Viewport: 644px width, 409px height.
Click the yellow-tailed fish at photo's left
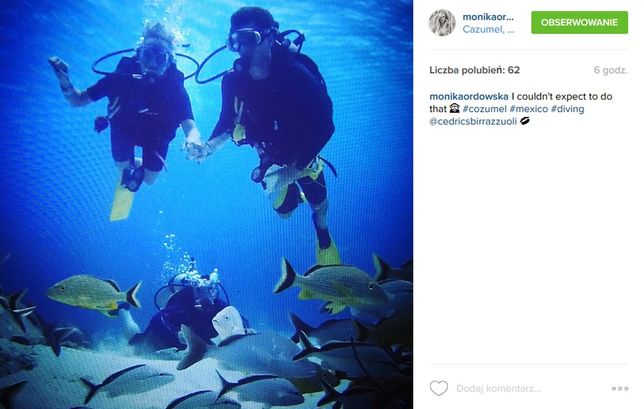click(x=94, y=295)
